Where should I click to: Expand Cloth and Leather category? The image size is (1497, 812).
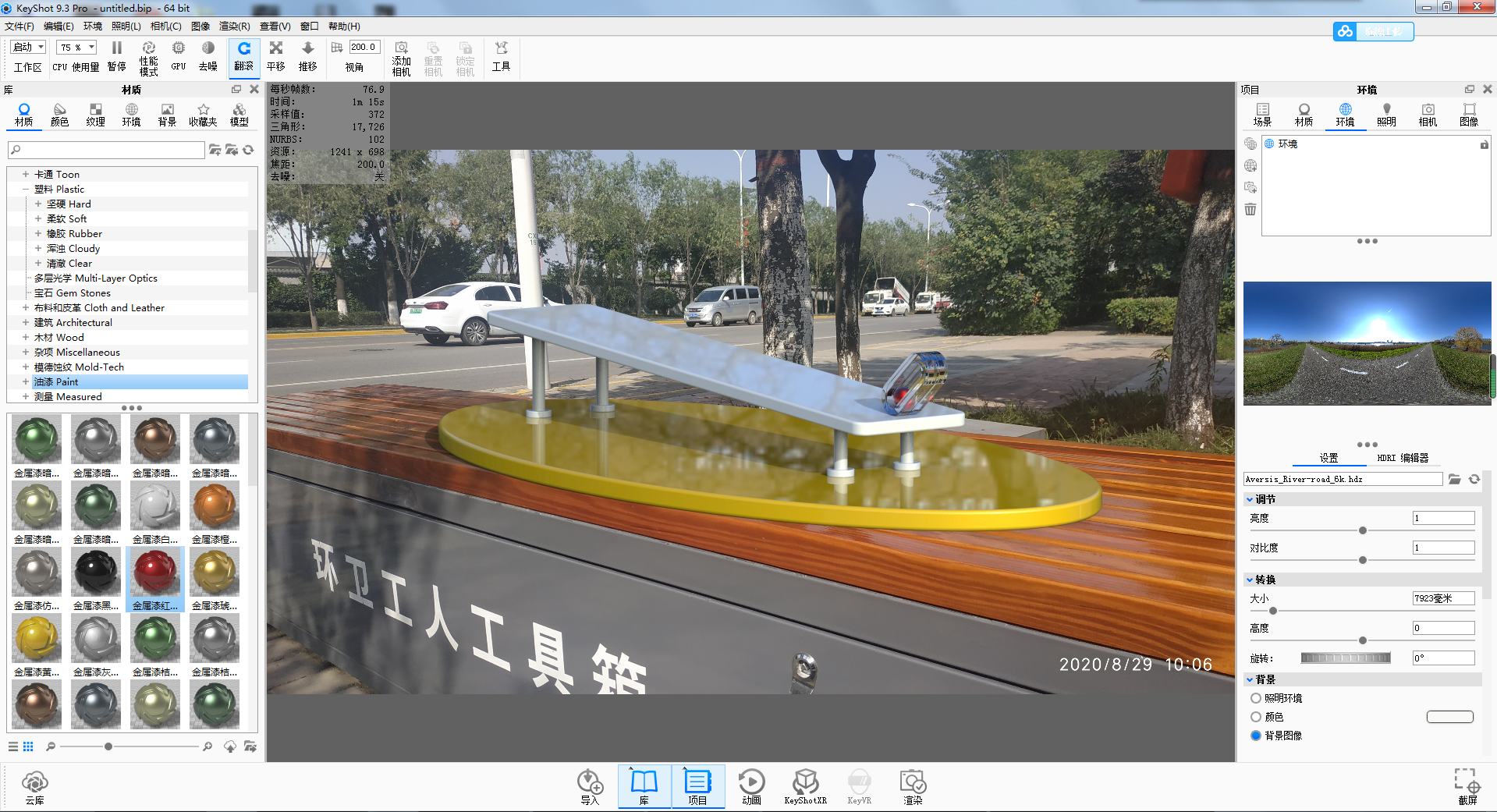click(26, 307)
